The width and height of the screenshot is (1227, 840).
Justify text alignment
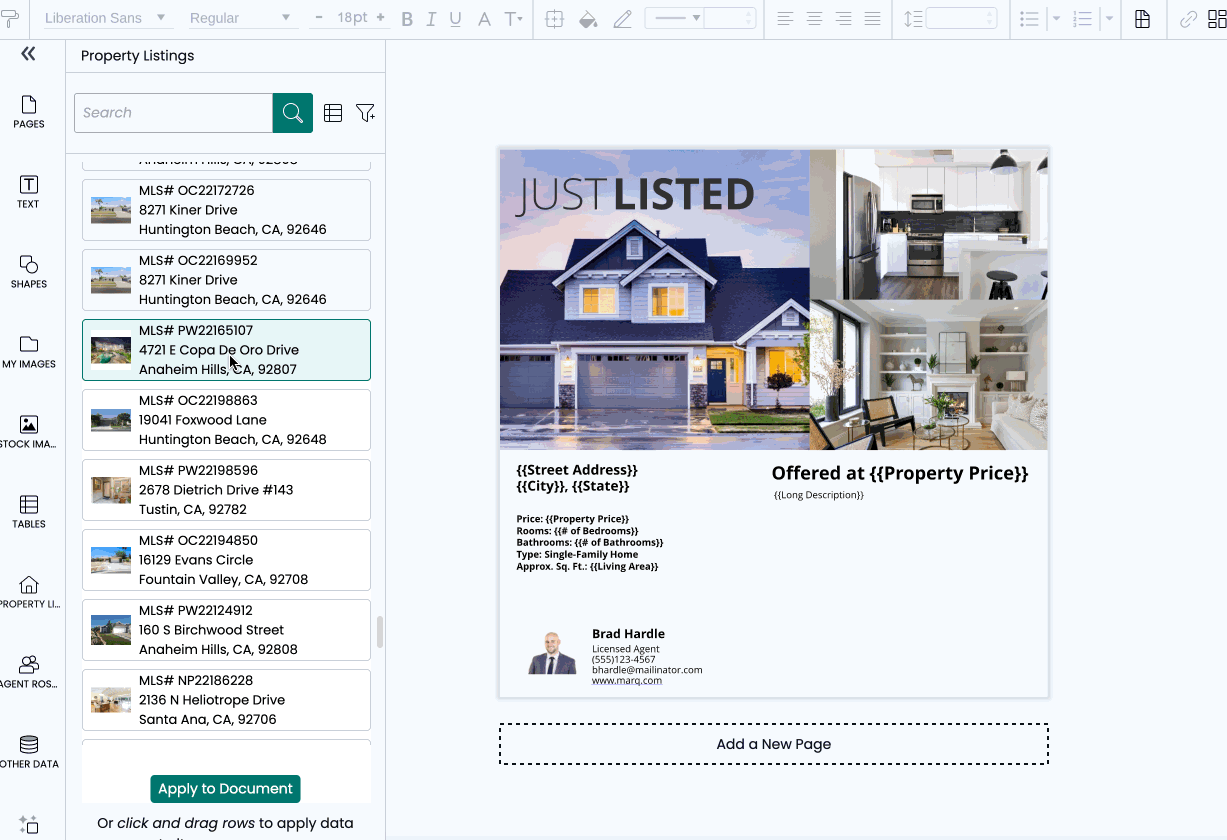[x=873, y=19]
